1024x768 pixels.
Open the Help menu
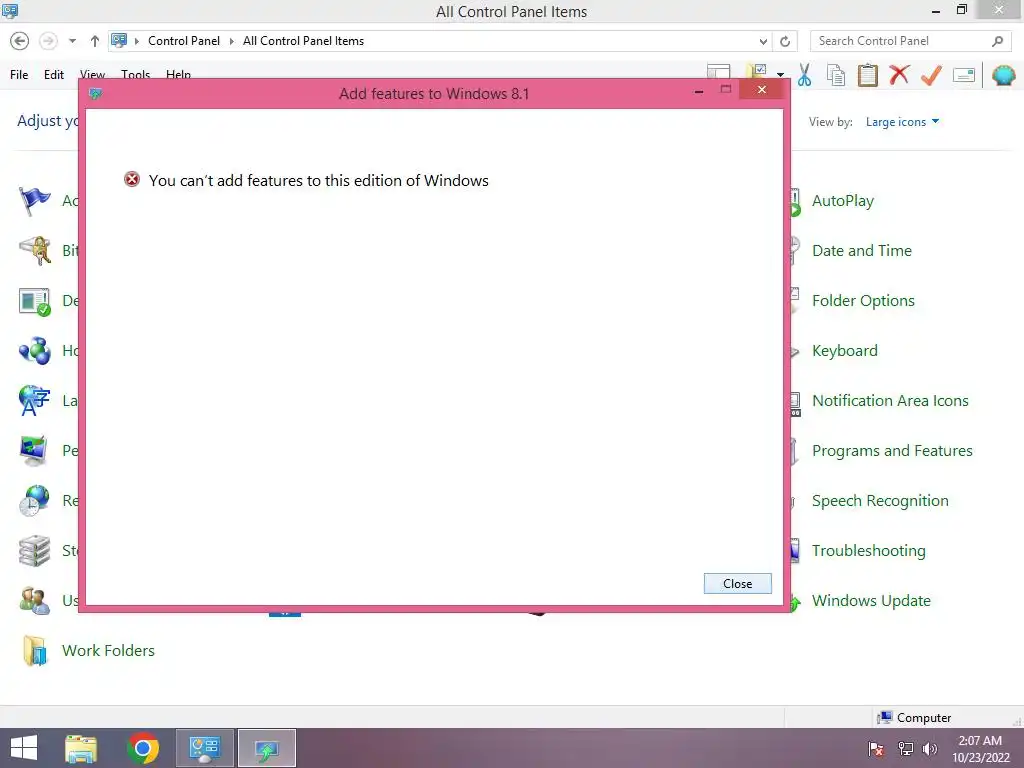[x=178, y=73]
